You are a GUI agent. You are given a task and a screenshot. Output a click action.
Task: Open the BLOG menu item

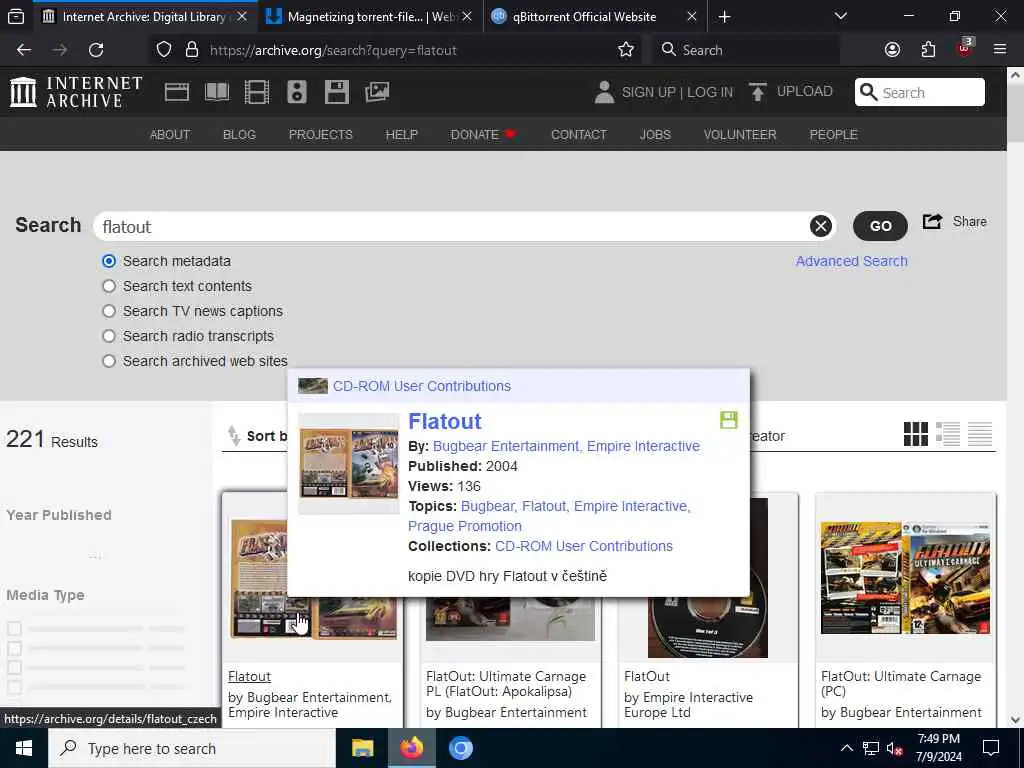click(239, 135)
